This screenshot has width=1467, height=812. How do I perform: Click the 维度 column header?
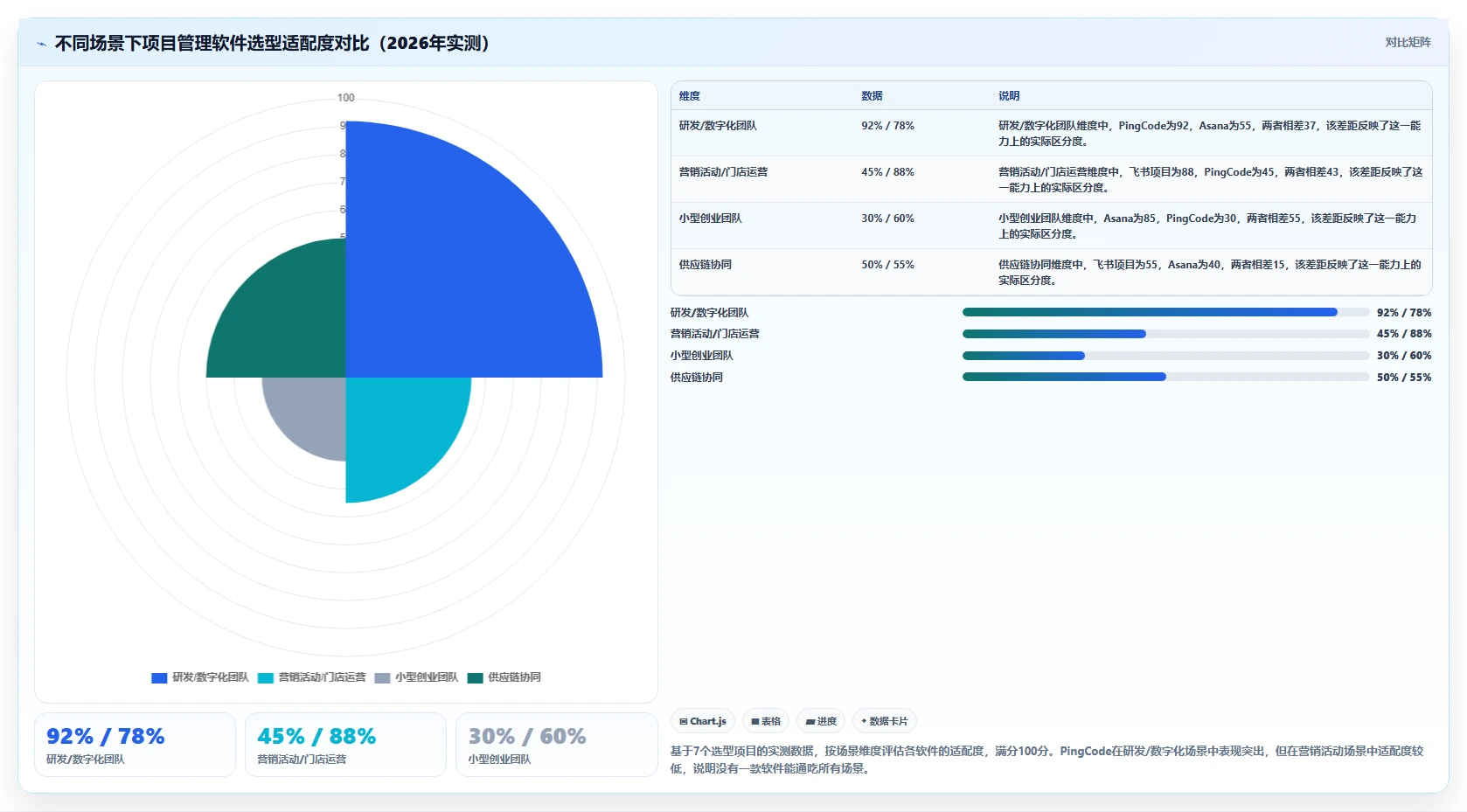coord(690,96)
